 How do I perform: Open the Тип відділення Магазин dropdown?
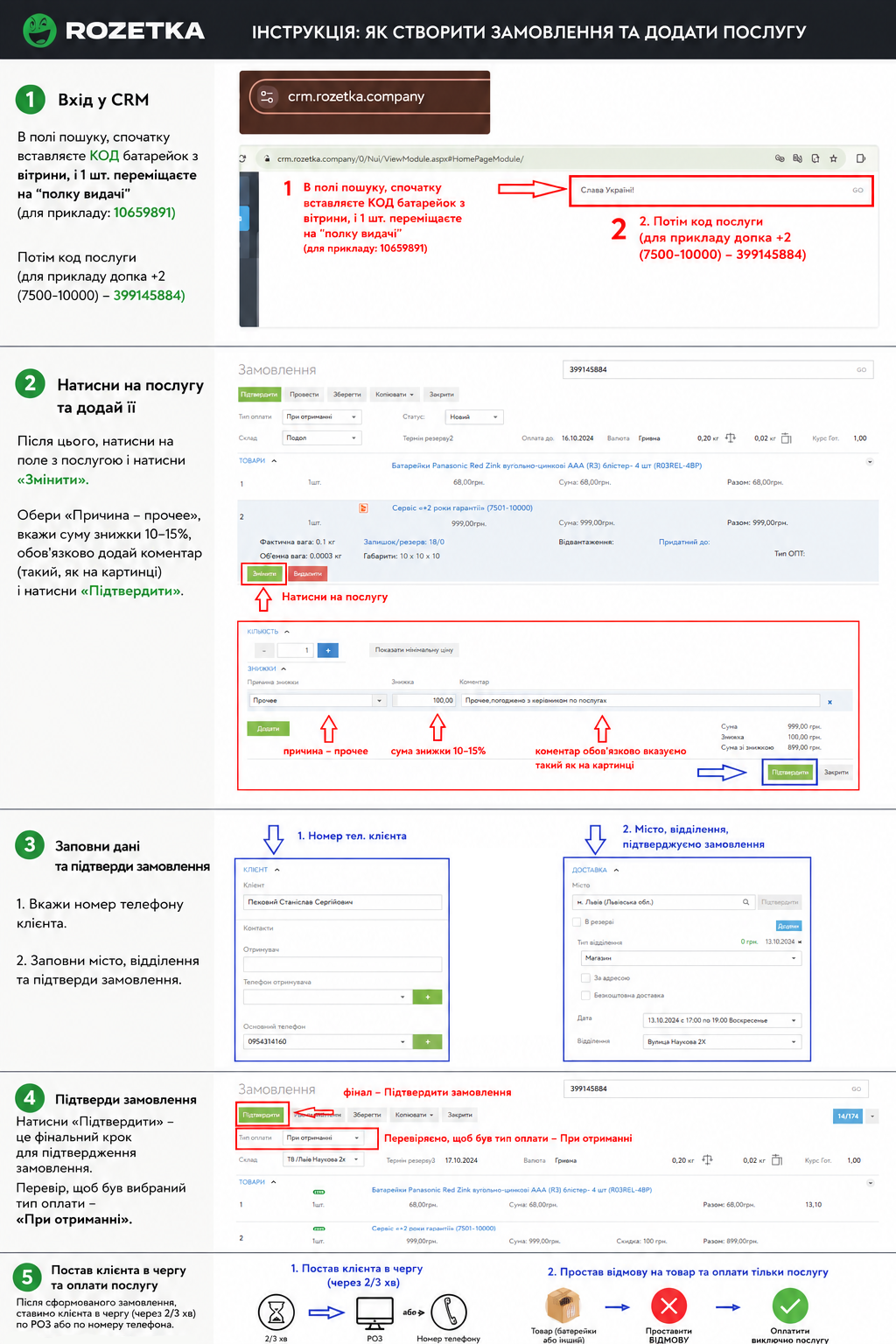691,958
